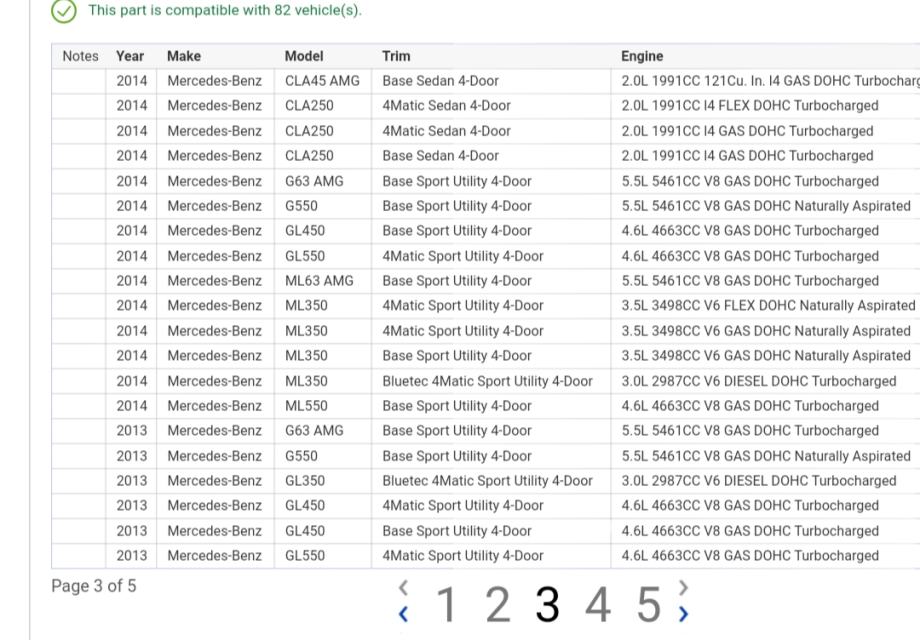Click the Make column header
Screen dimensions: 920x640
click(x=184, y=56)
